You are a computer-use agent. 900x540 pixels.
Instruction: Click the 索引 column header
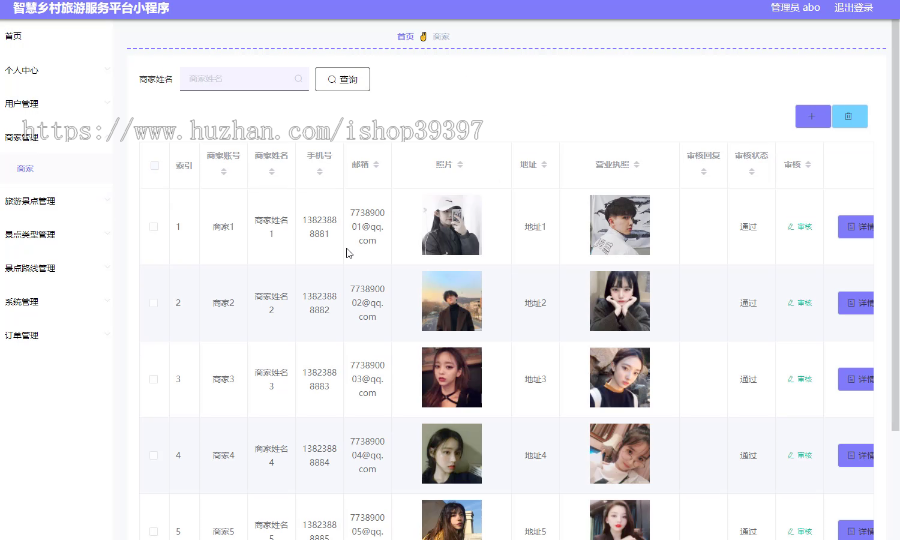(184, 165)
